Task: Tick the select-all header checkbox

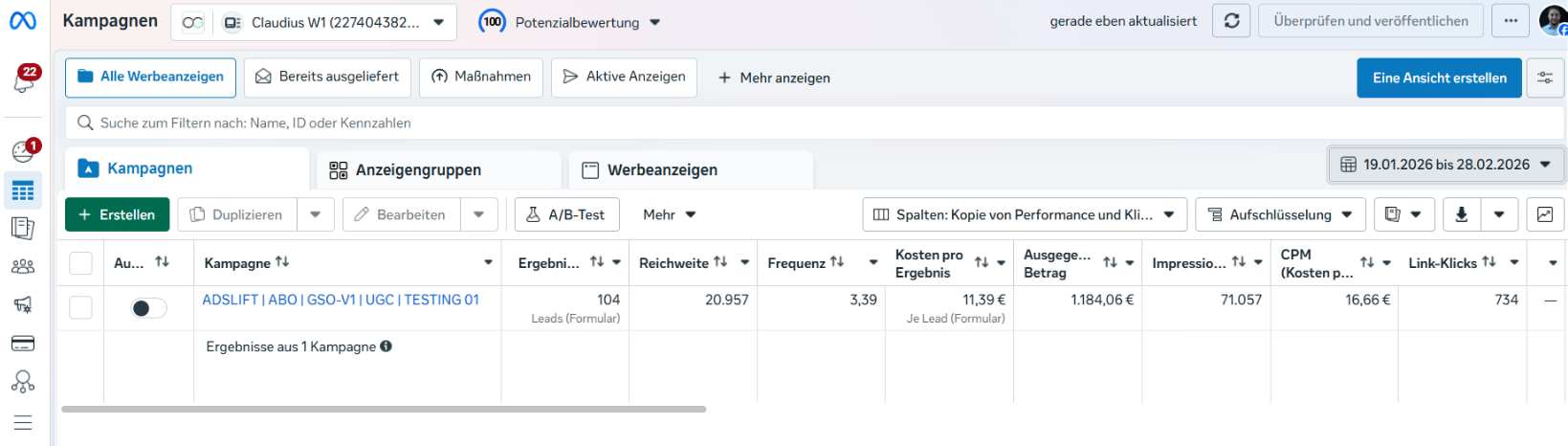Action: tap(81, 263)
